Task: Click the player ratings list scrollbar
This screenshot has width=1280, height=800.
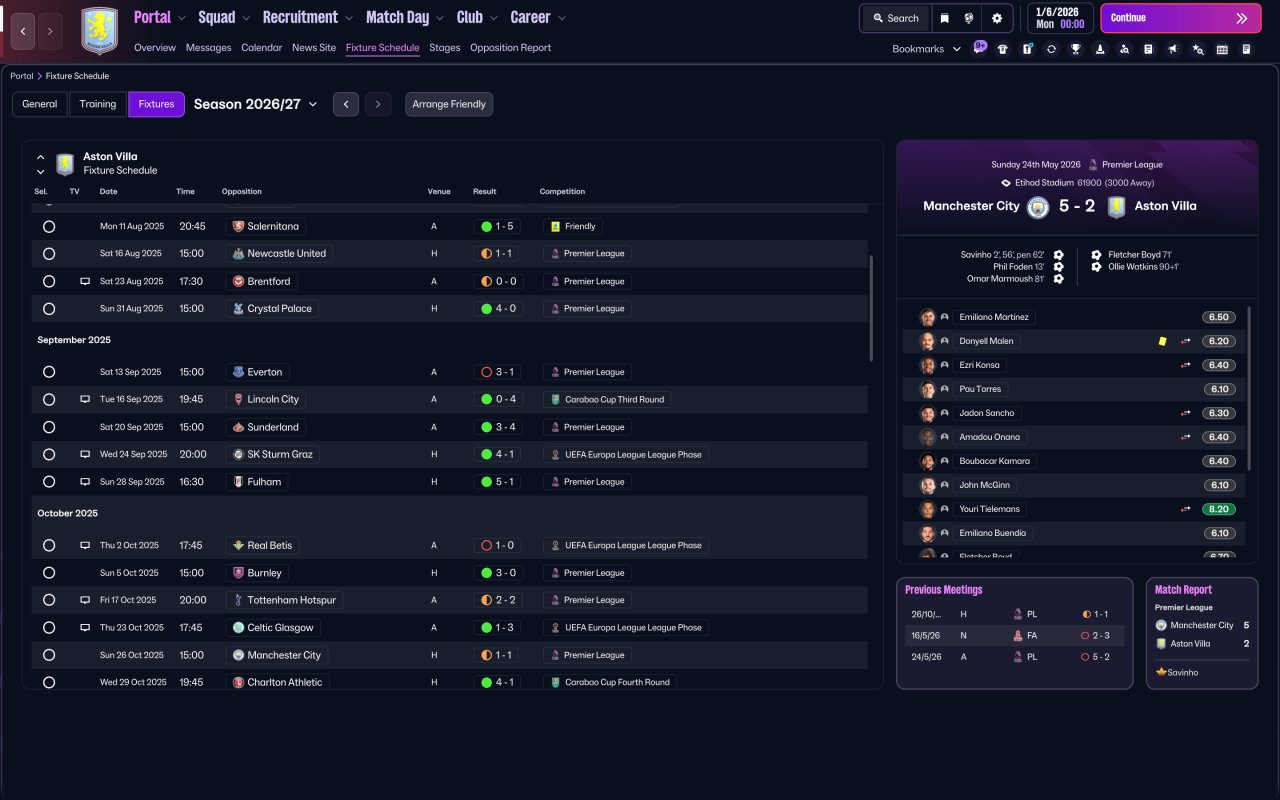Action: pyautogui.click(x=1249, y=388)
